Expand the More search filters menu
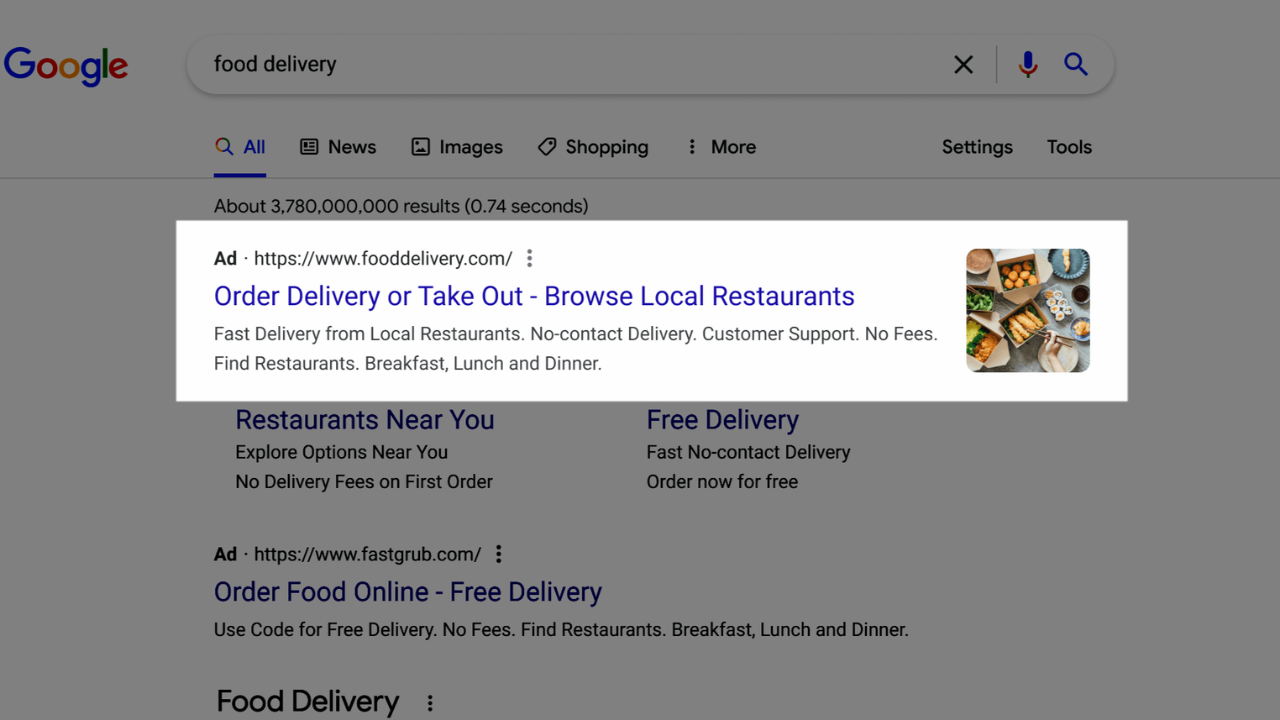The width and height of the screenshot is (1280, 720). click(720, 147)
